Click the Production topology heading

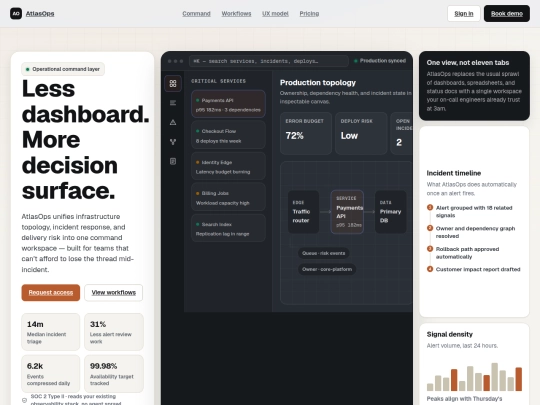[x=318, y=83]
